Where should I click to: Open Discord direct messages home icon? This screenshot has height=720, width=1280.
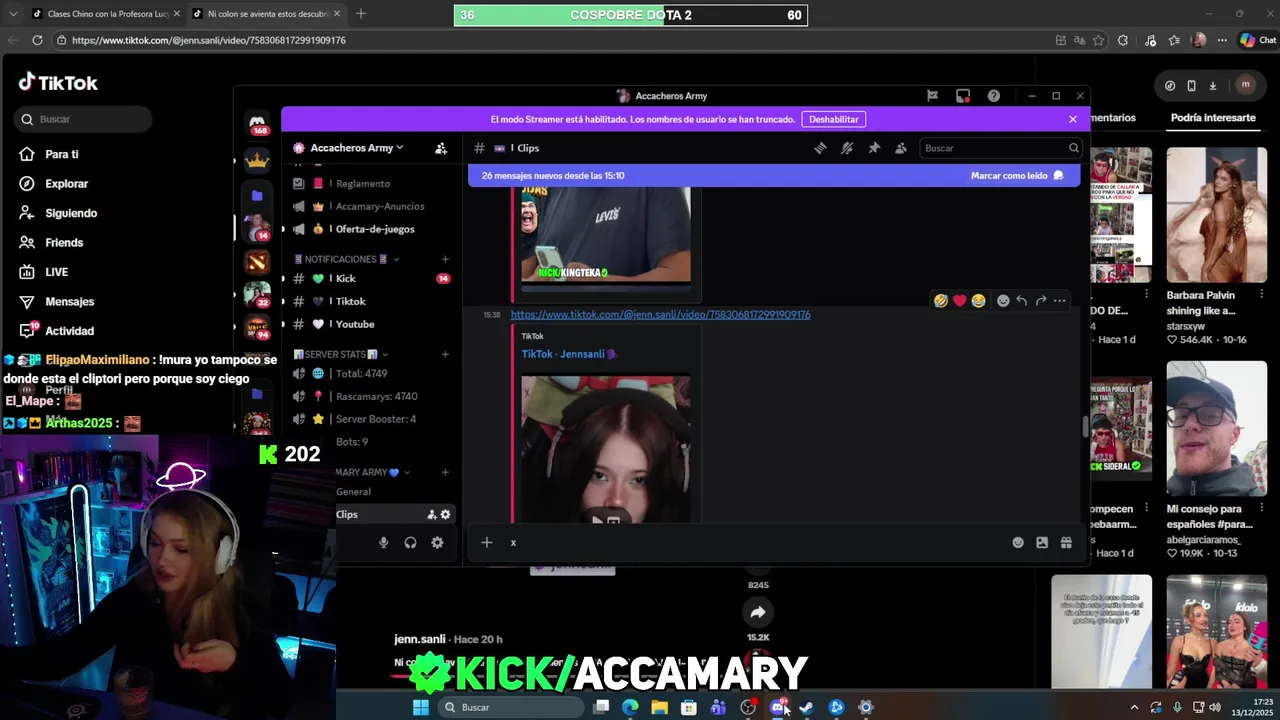point(258,121)
